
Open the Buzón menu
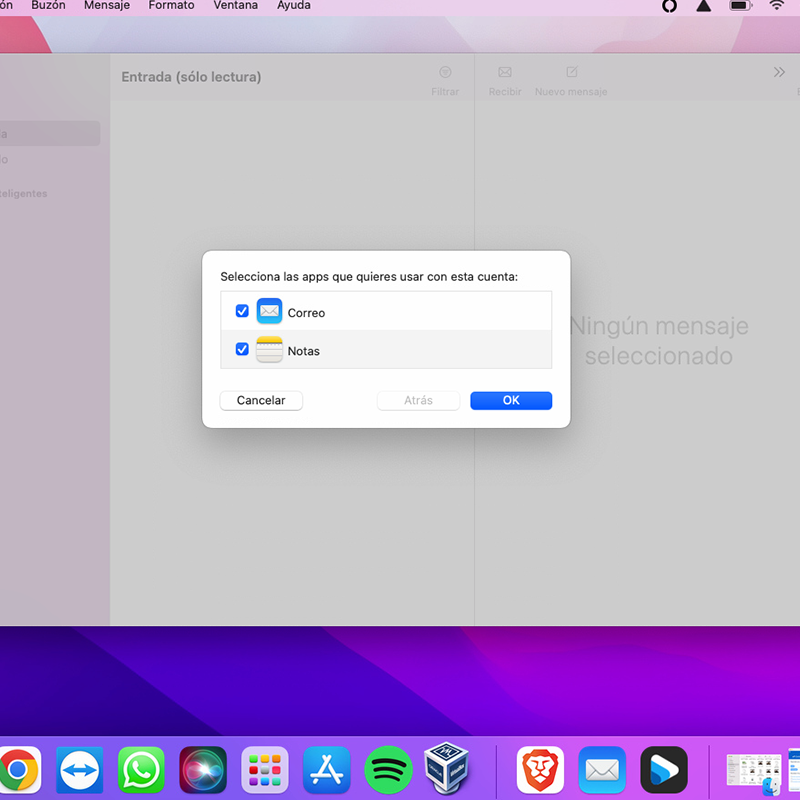[x=48, y=6]
